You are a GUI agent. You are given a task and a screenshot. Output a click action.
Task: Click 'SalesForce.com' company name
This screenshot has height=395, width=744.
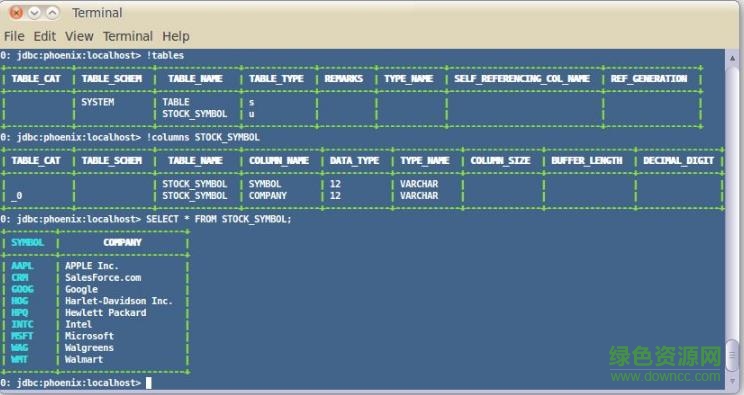point(103,278)
